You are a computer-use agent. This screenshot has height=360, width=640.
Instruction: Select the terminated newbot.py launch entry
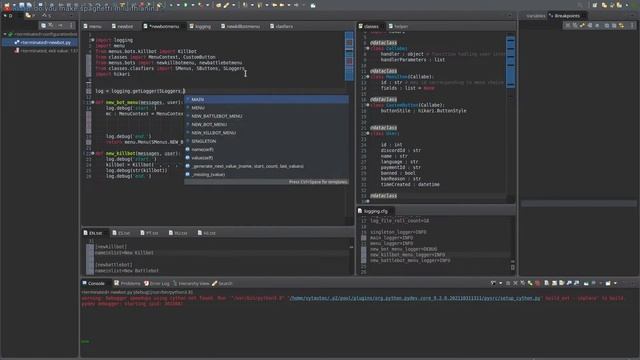[43, 42]
